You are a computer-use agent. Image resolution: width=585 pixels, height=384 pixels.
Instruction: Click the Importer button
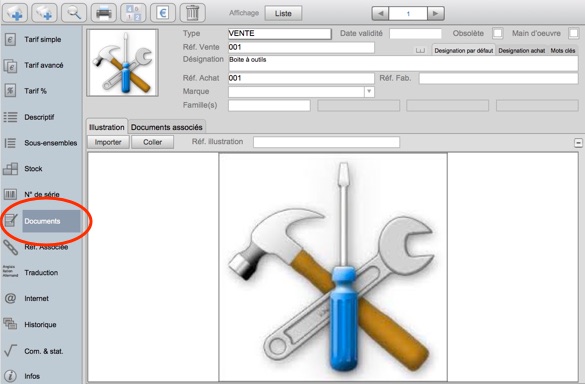(x=108, y=142)
